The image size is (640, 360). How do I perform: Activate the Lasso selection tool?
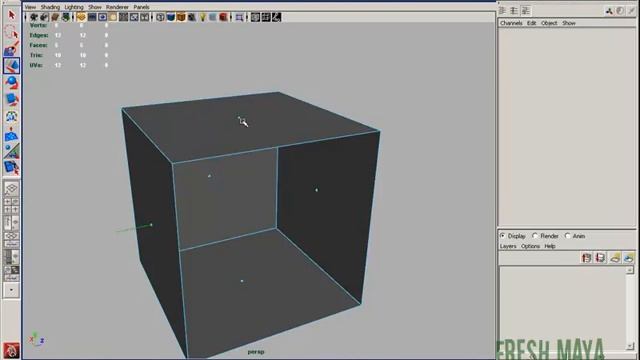[x=11, y=32]
